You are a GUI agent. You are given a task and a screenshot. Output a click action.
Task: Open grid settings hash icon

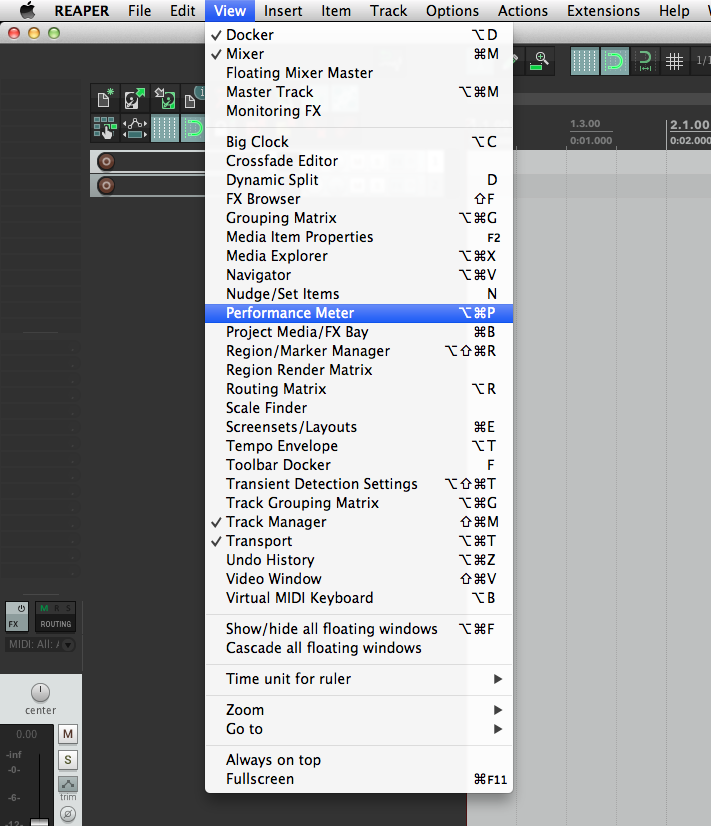(674, 61)
